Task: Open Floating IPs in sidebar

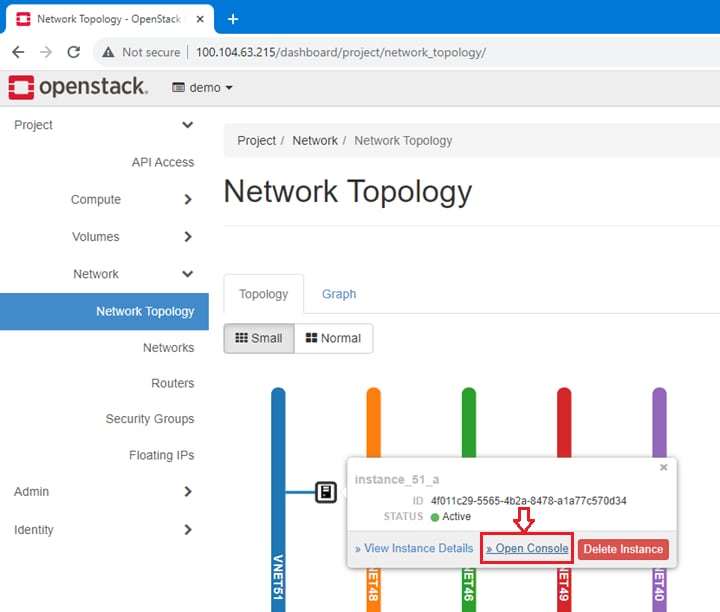Action: 162,455
